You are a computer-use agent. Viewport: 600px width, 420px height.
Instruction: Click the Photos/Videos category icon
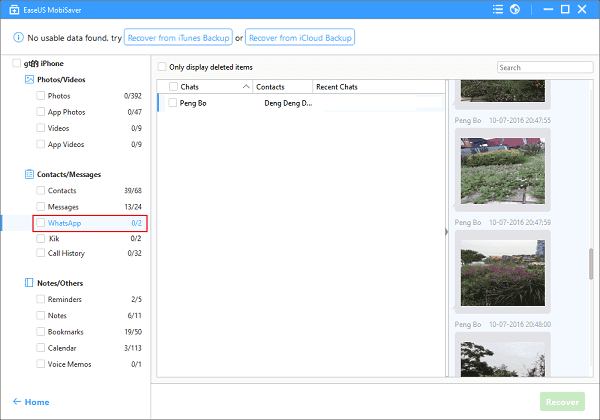(29, 80)
